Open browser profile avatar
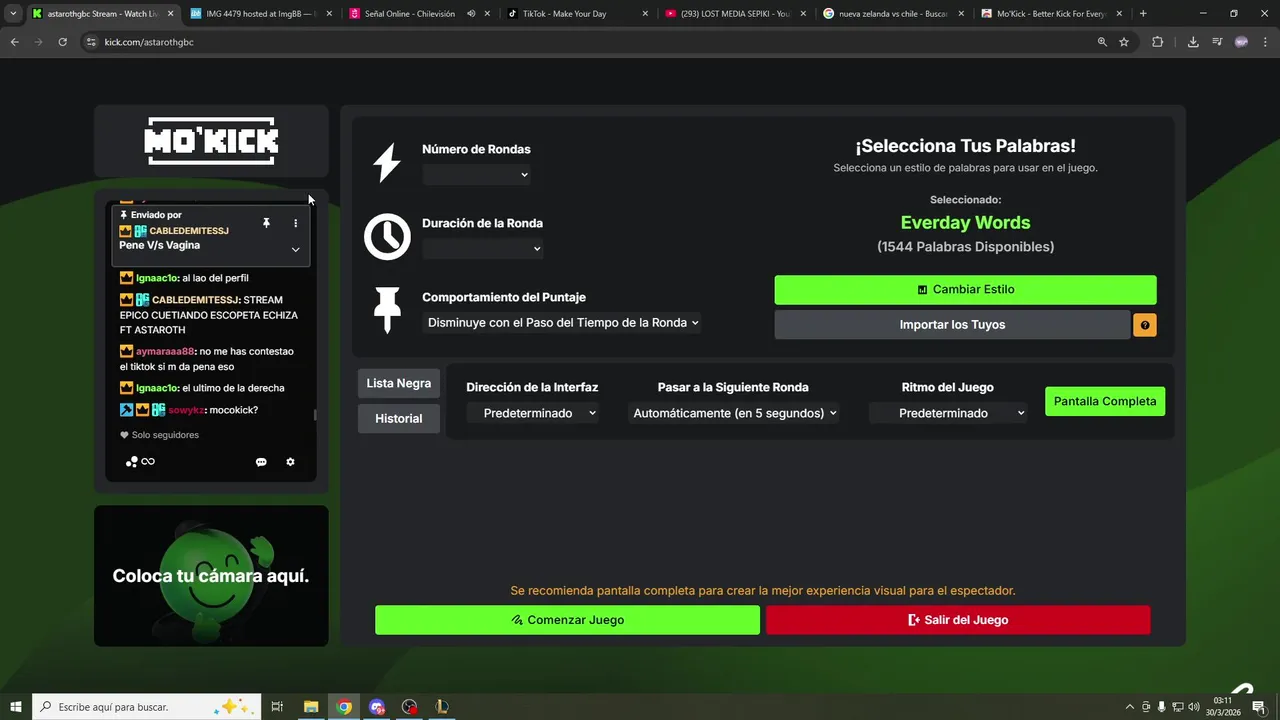The width and height of the screenshot is (1280, 720). (1241, 42)
